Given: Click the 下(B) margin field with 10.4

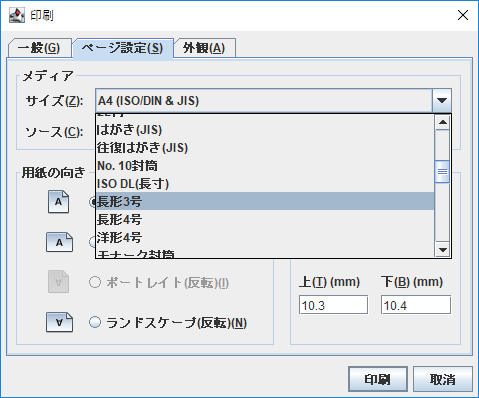Looking at the screenshot, I should tap(416, 305).
